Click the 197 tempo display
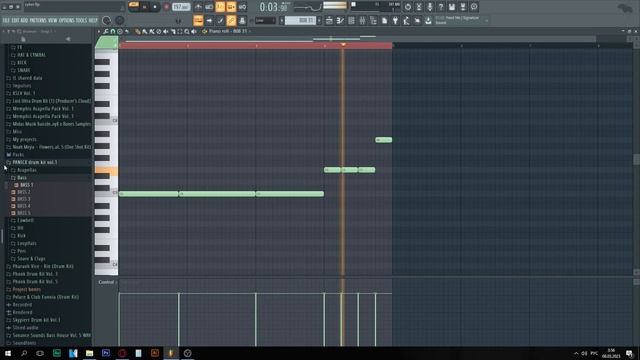This screenshot has width=640, height=360. tap(181, 7)
